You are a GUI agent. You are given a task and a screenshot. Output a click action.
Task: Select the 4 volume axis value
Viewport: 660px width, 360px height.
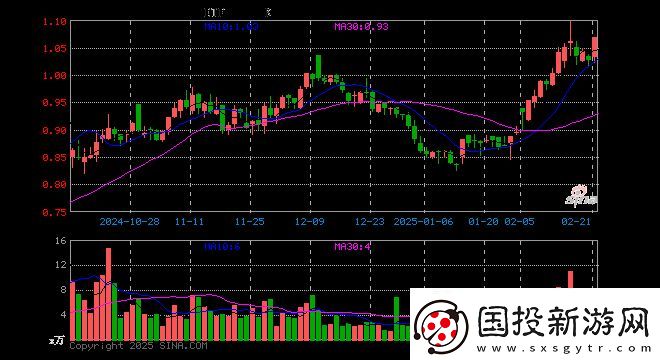click(64, 315)
